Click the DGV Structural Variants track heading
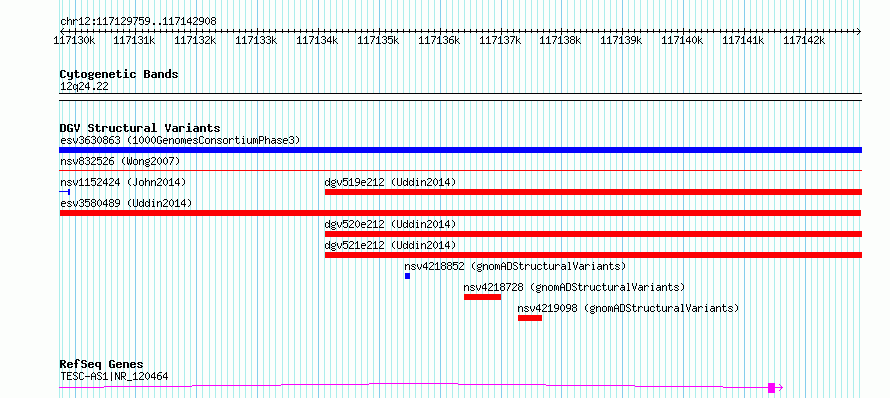890x398 pixels. 140,128
